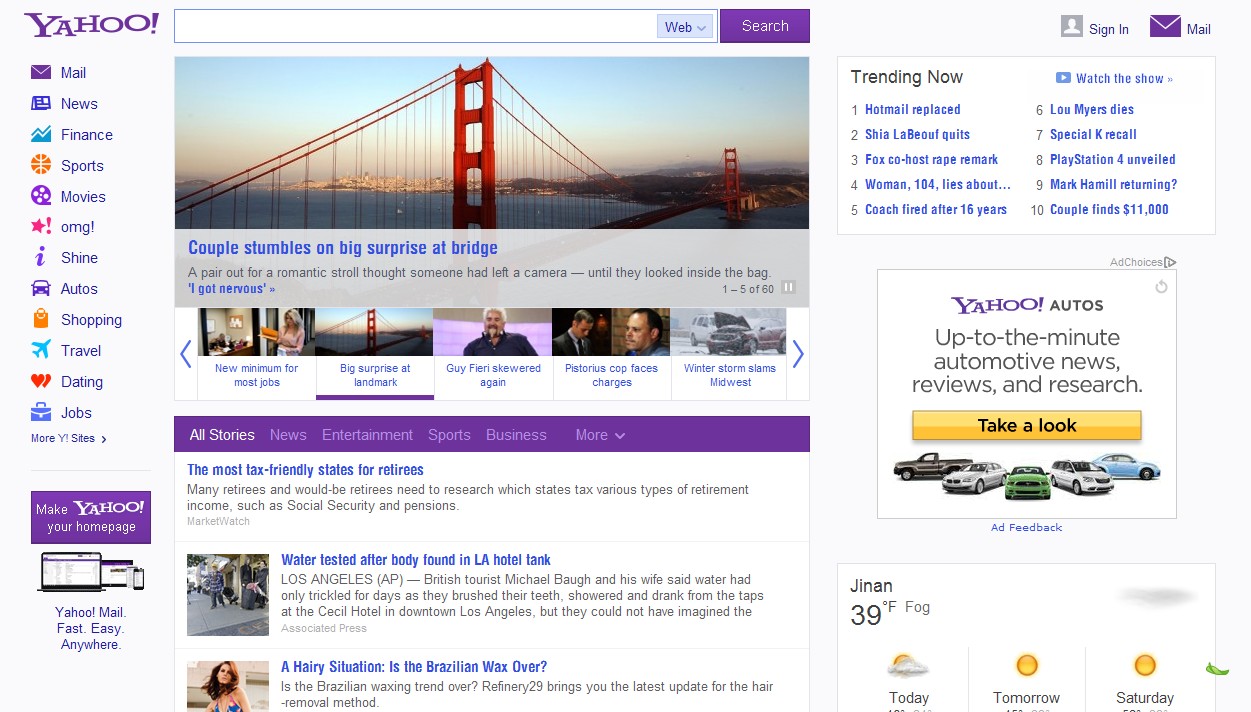
Task: Open Mark Hamill returning? trending link
Action: [x=1113, y=184]
